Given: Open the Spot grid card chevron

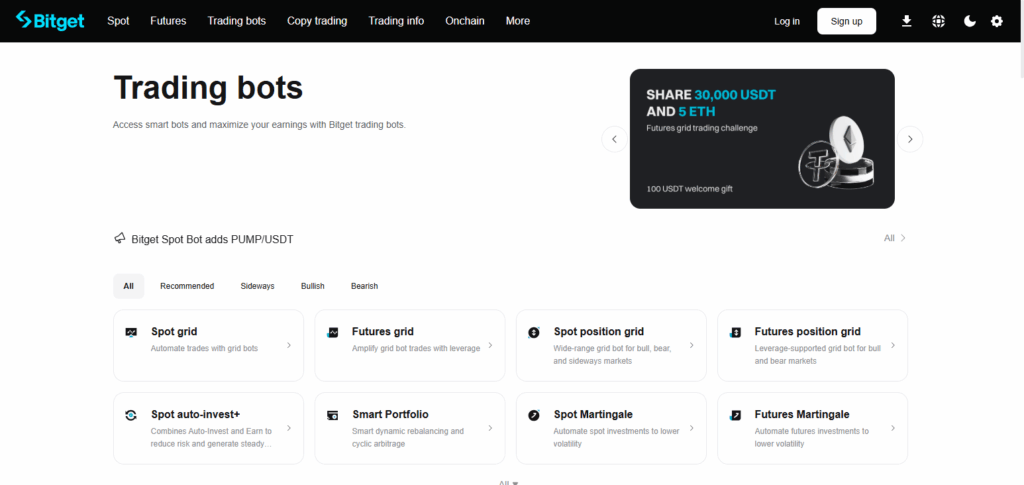Looking at the screenshot, I should pyautogui.click(x=289, y=345).
